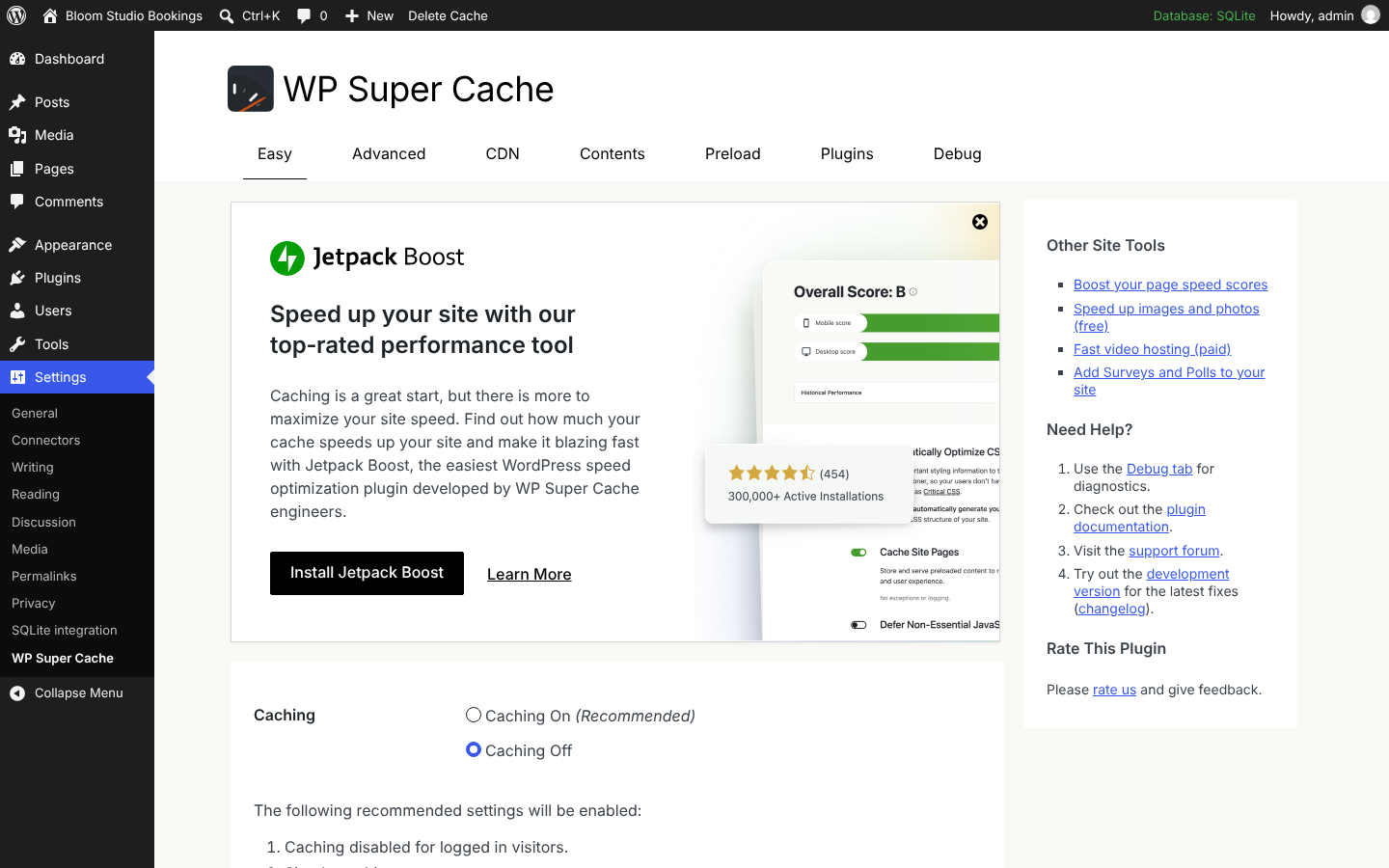Select the Caching Off option
This screenshot has height=868, width=1389.
(473, 749)
